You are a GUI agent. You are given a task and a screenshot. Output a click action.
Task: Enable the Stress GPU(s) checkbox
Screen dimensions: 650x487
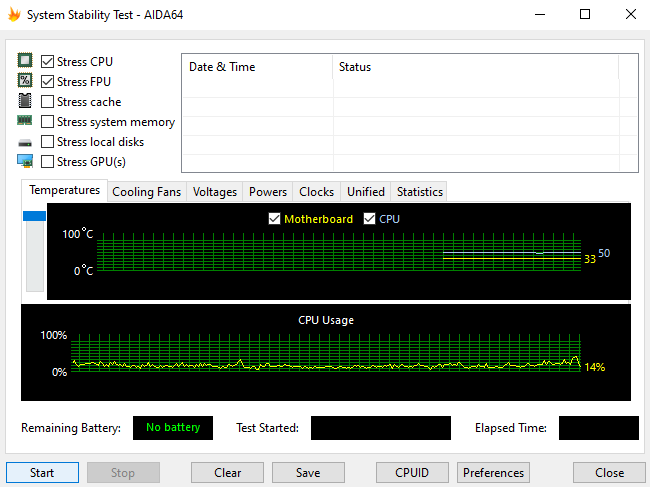click(47, 162)
